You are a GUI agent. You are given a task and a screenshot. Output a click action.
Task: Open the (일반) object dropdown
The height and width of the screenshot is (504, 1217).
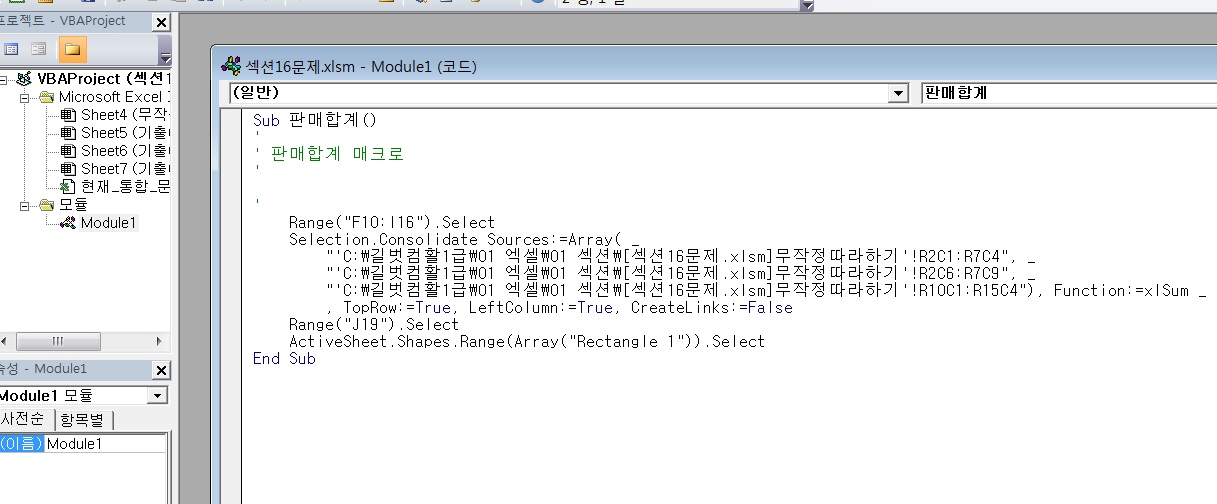(898, 93)
